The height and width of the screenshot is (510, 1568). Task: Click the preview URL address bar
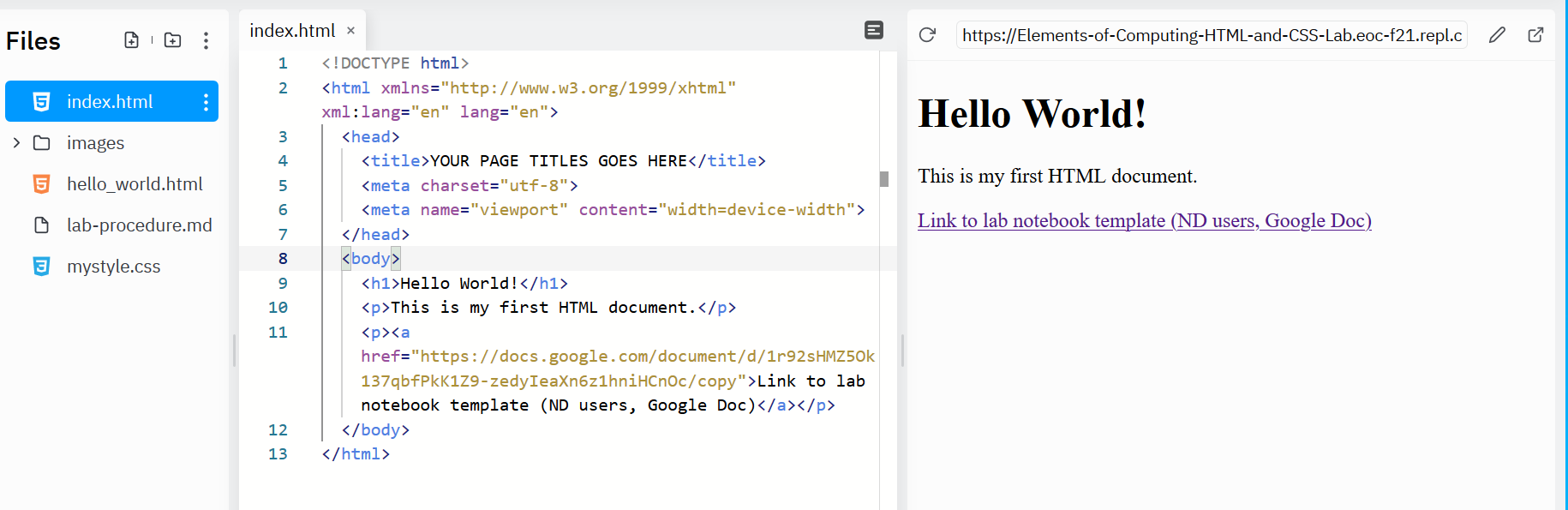click(1210, 35)
